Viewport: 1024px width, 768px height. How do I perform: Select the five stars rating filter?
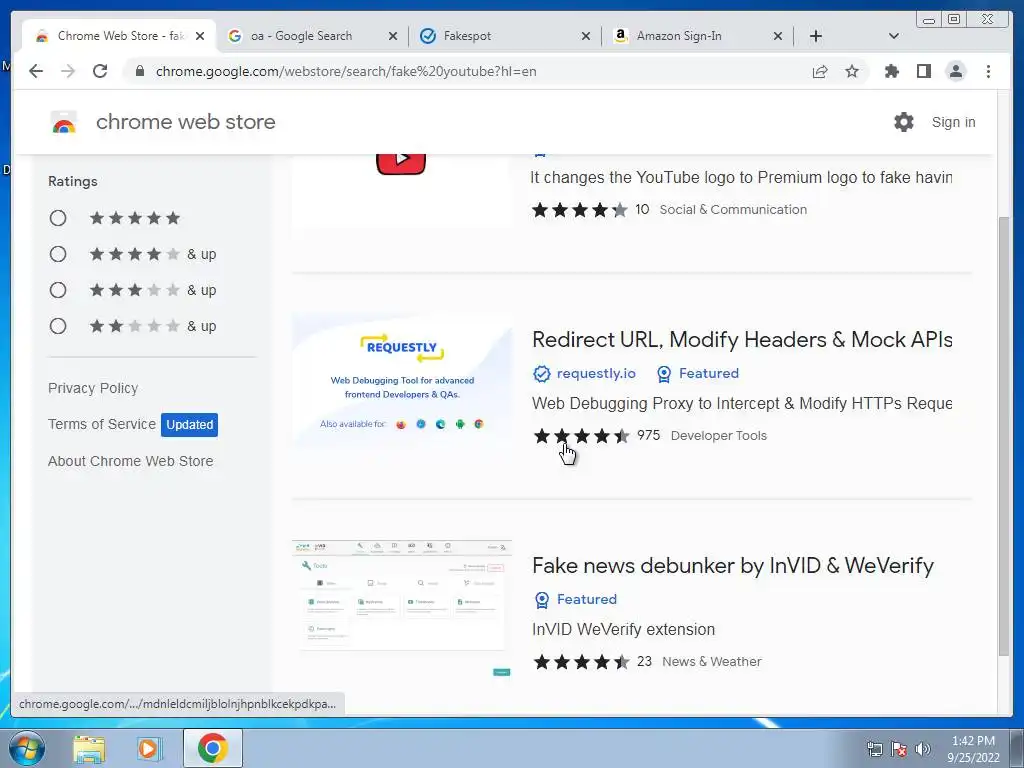click(58, 218)
